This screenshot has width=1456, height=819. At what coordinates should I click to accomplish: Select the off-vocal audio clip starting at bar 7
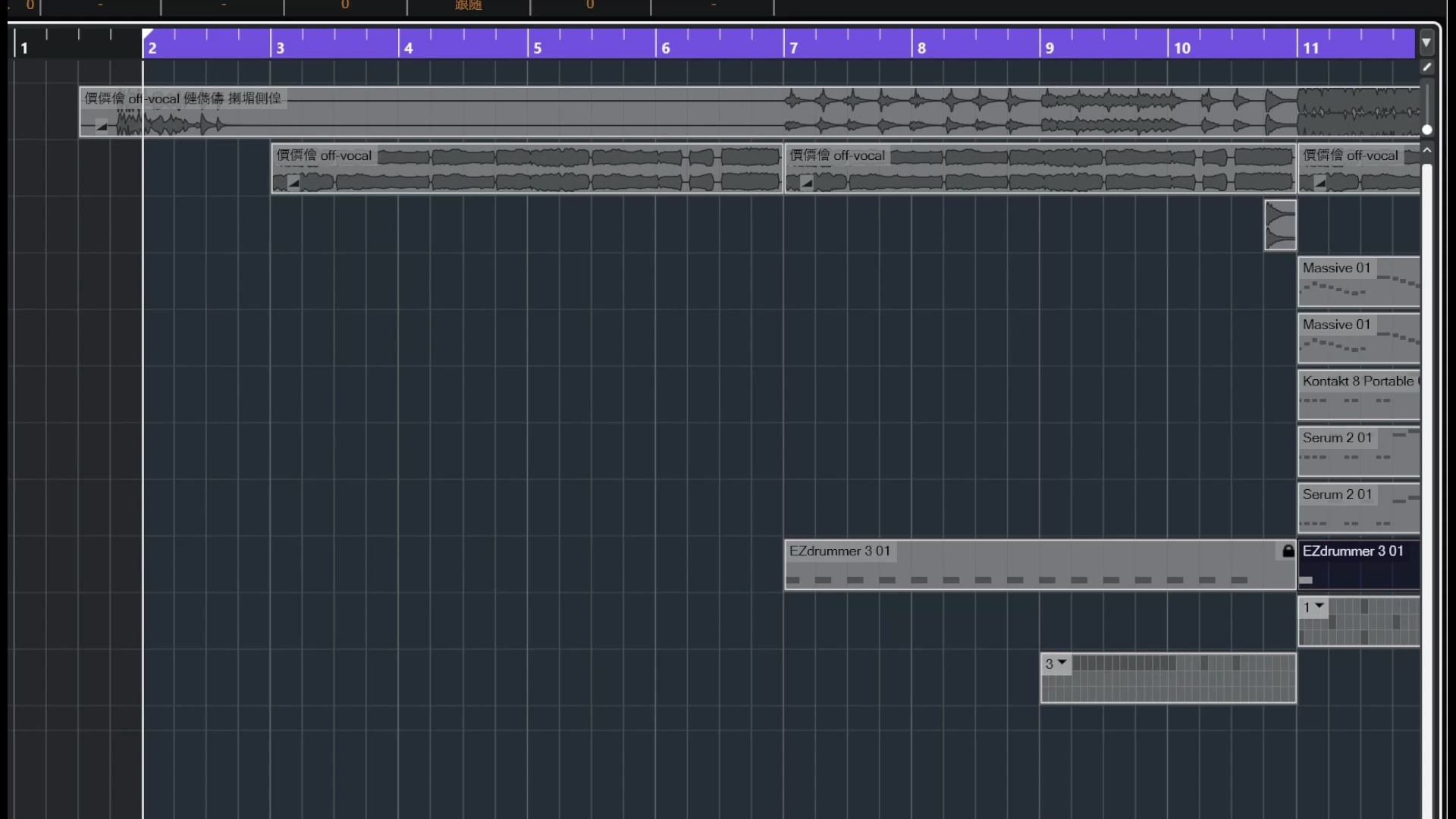point(1040,168)
